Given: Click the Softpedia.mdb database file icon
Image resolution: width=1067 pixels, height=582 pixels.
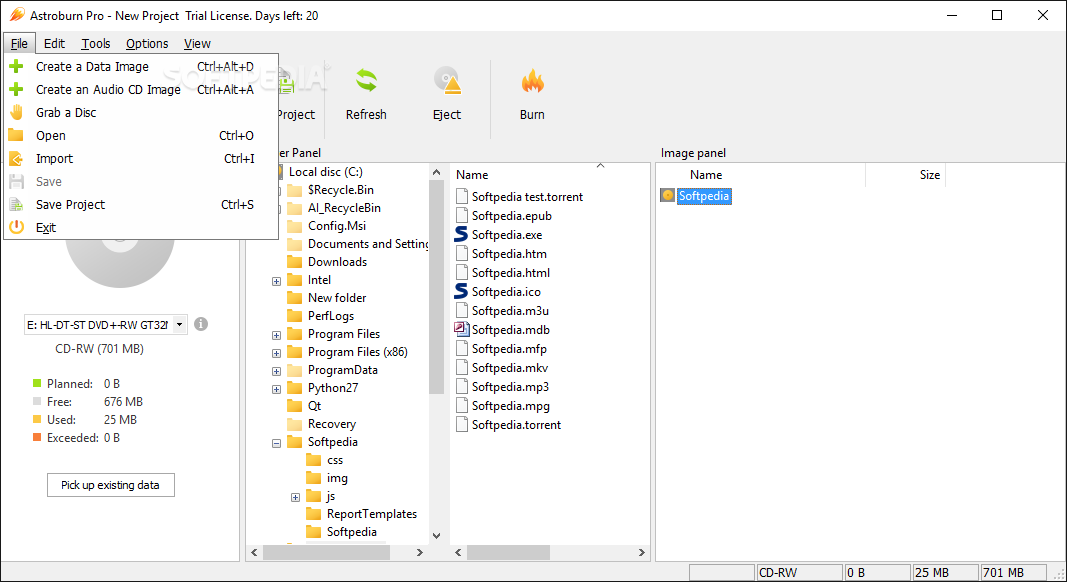Looking at the screenshot, I should tap(462, 329).
